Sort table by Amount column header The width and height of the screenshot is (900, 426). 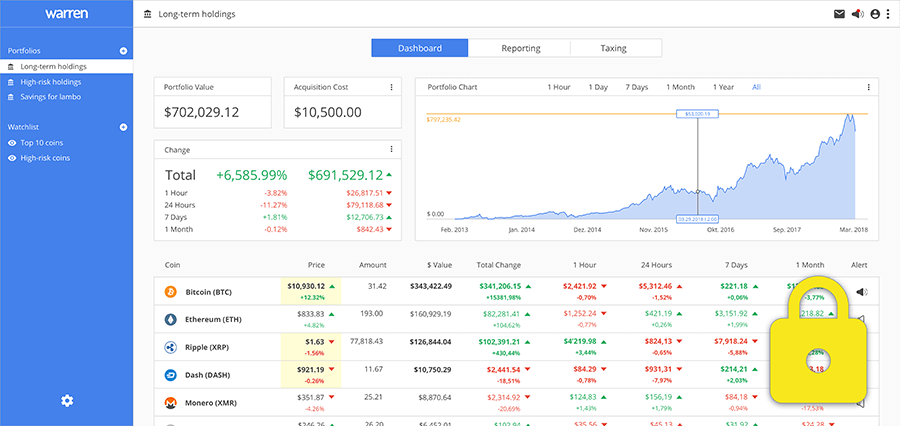pyautogui.click(x=373, y=265)
